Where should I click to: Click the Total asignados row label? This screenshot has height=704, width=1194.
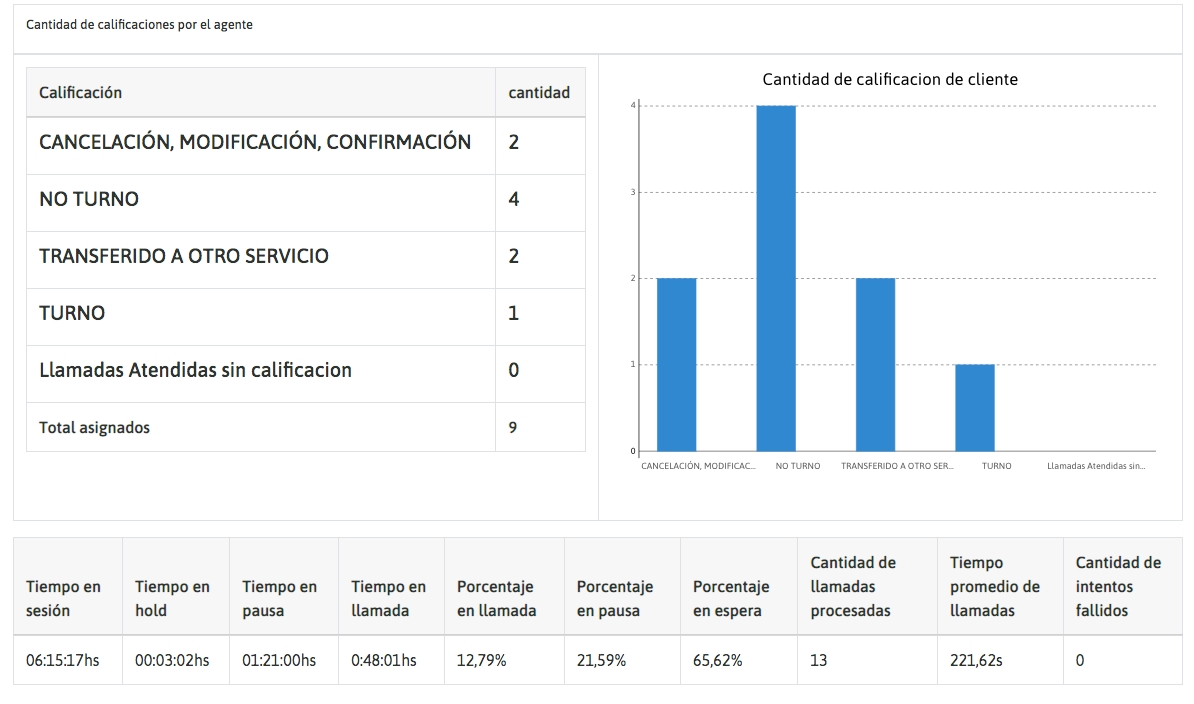tap(94, 427)
